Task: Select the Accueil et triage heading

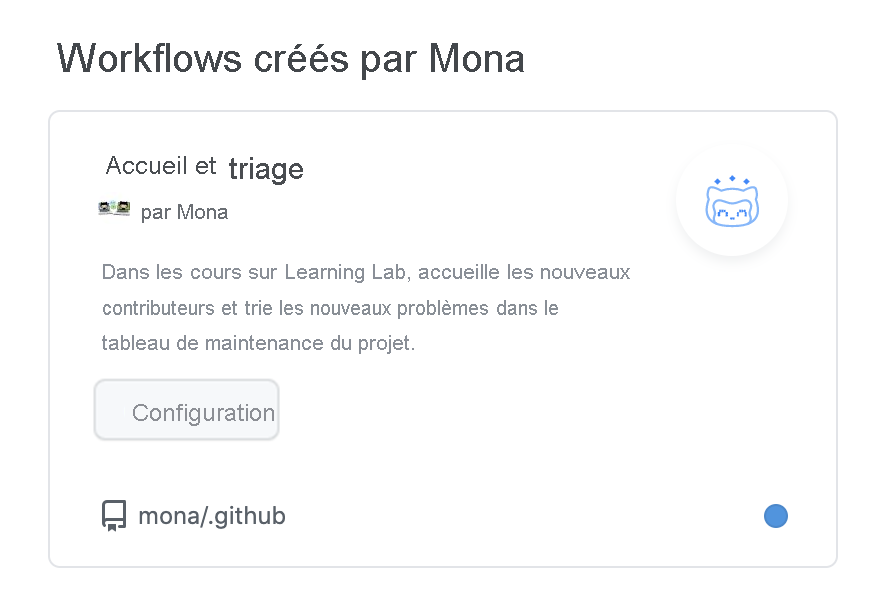Action: (204, 166)
